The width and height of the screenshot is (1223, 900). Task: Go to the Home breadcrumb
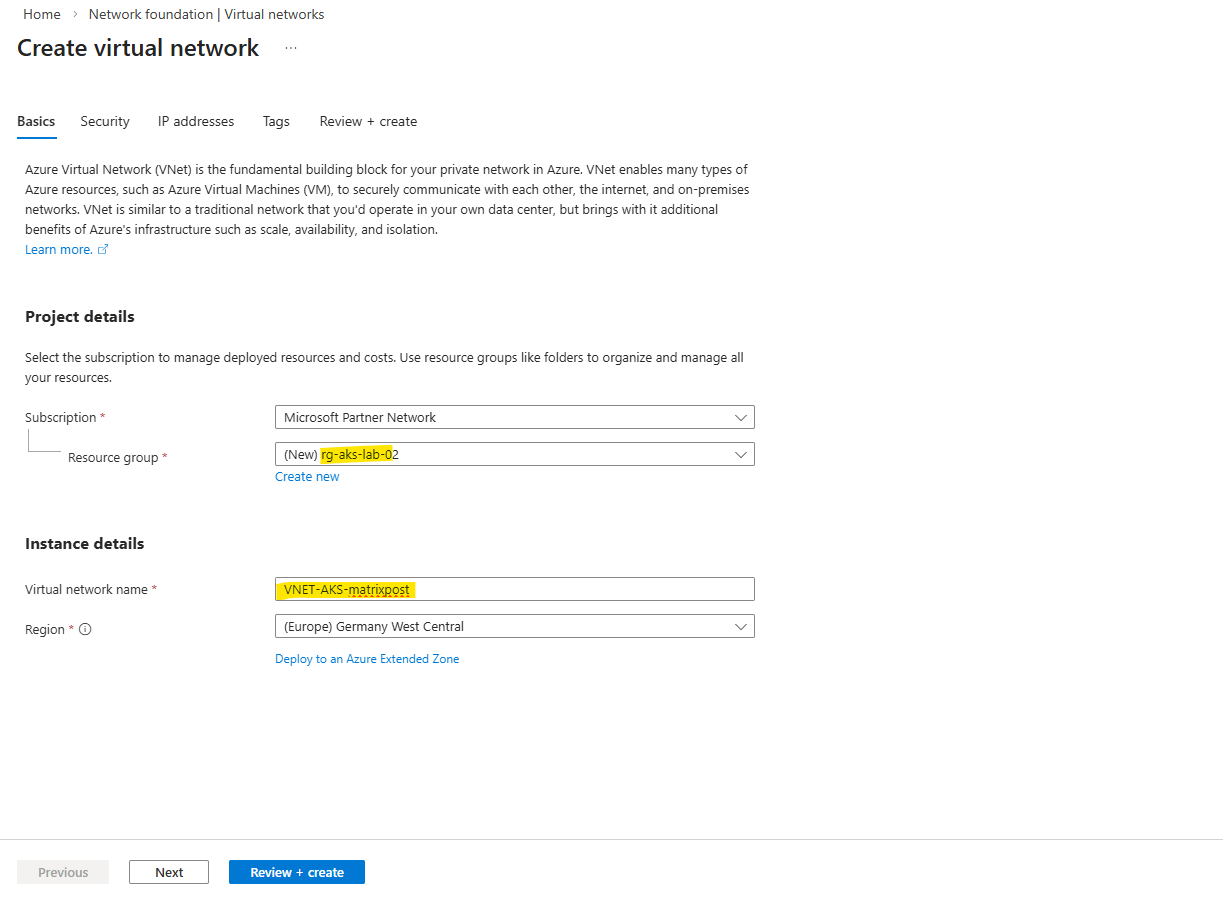(x=42, y=14)
